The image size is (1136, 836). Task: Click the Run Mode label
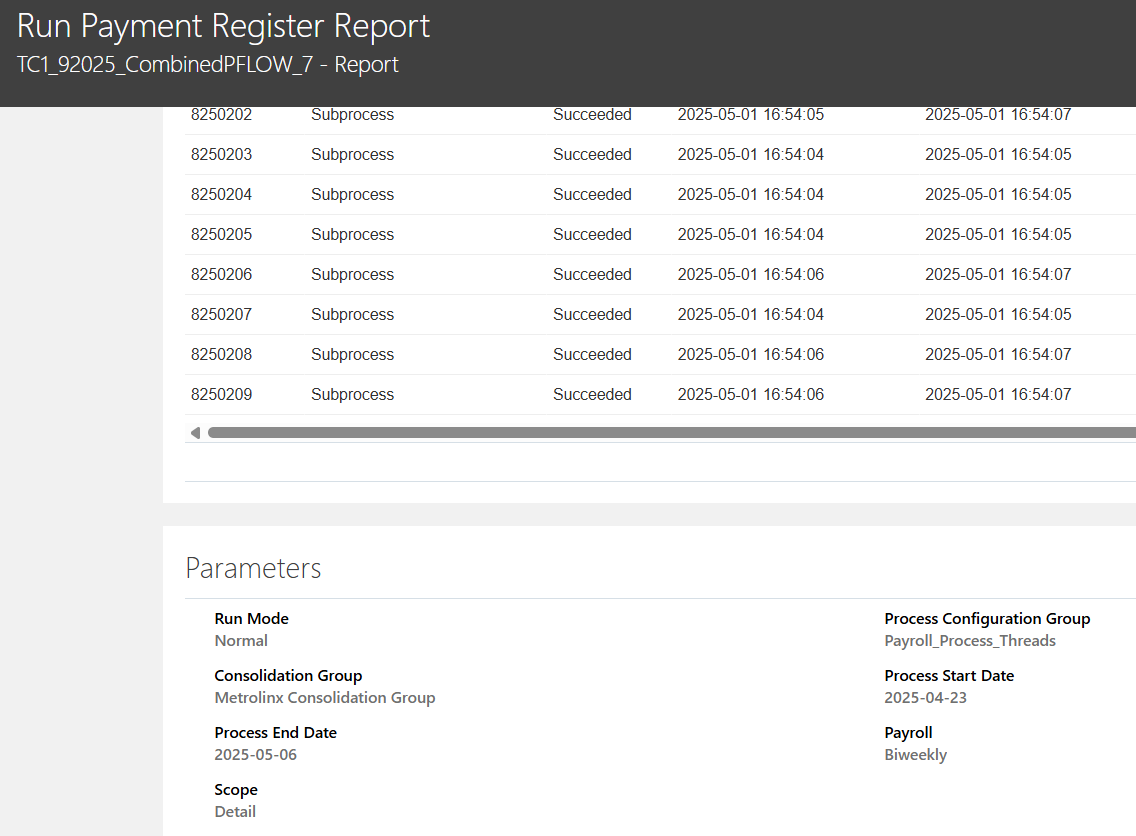[x=251, y=619]
